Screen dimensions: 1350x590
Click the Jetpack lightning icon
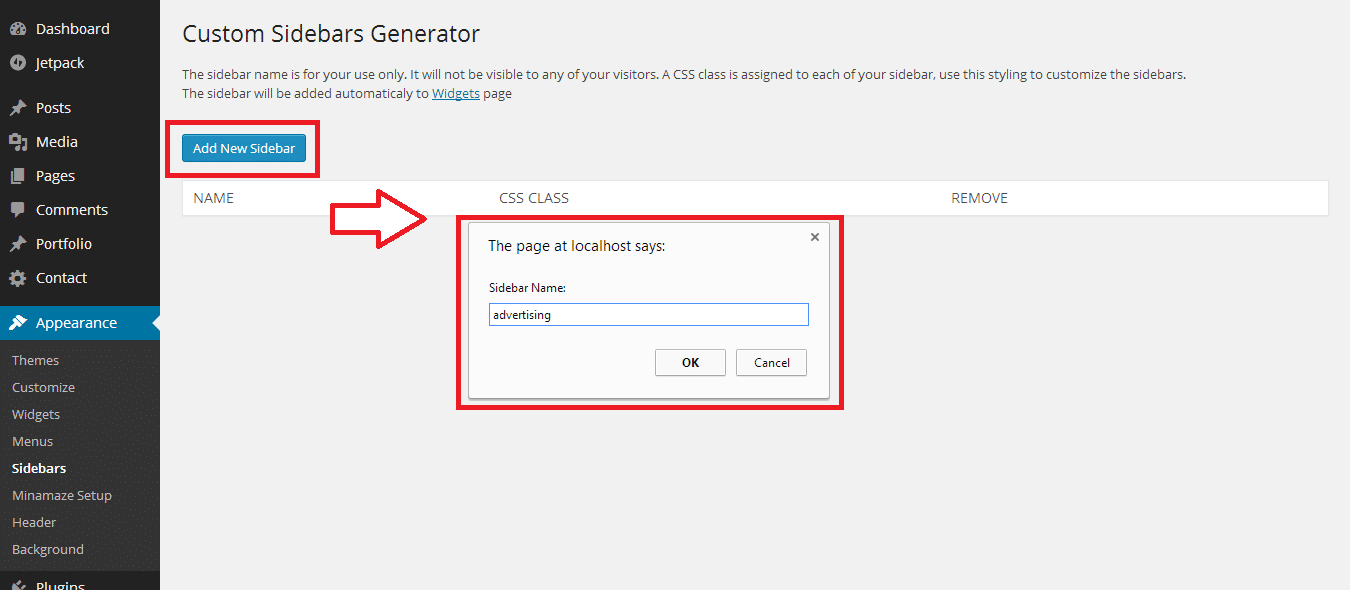[18, 63]
